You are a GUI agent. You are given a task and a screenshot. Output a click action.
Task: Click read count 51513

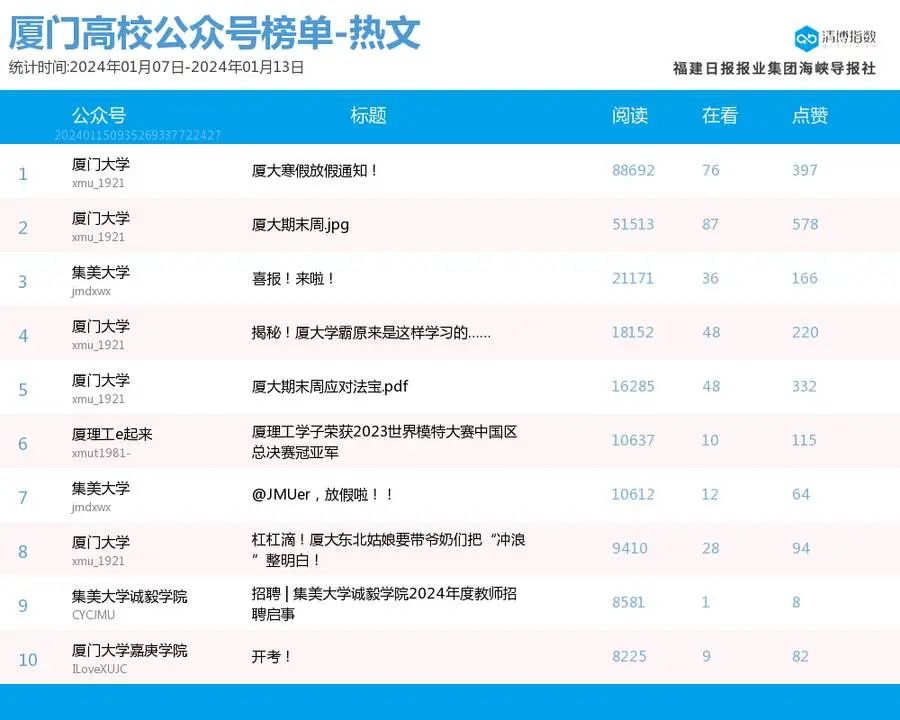(x=633, y=224)
